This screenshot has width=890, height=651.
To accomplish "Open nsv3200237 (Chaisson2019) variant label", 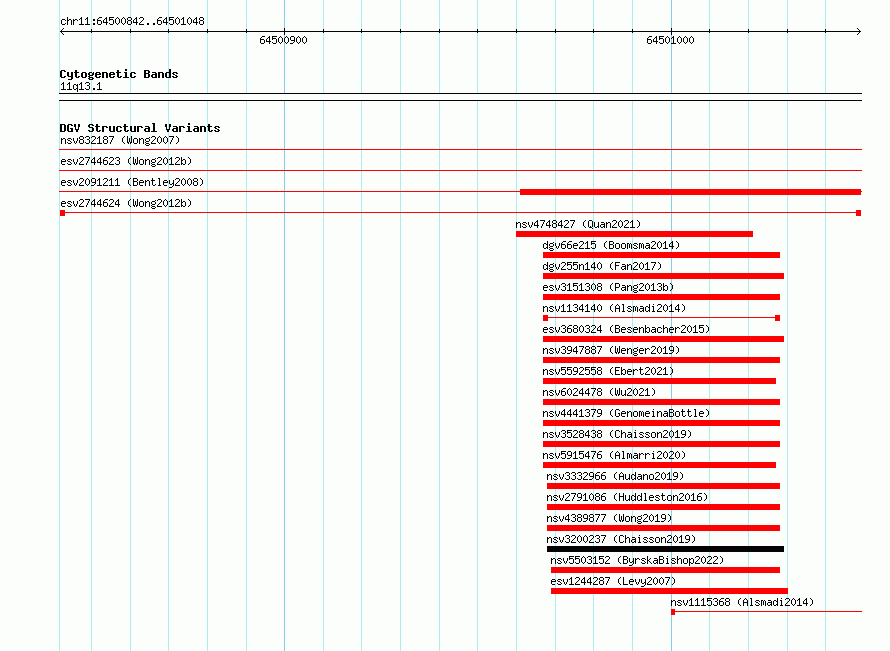I will [x=621, y=539].
